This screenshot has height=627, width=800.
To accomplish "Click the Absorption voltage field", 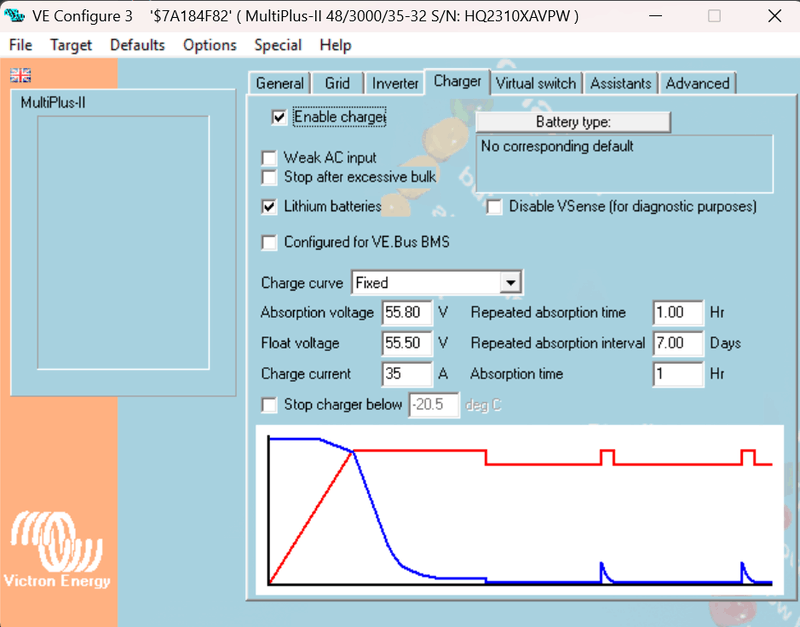I will [407, 312].
